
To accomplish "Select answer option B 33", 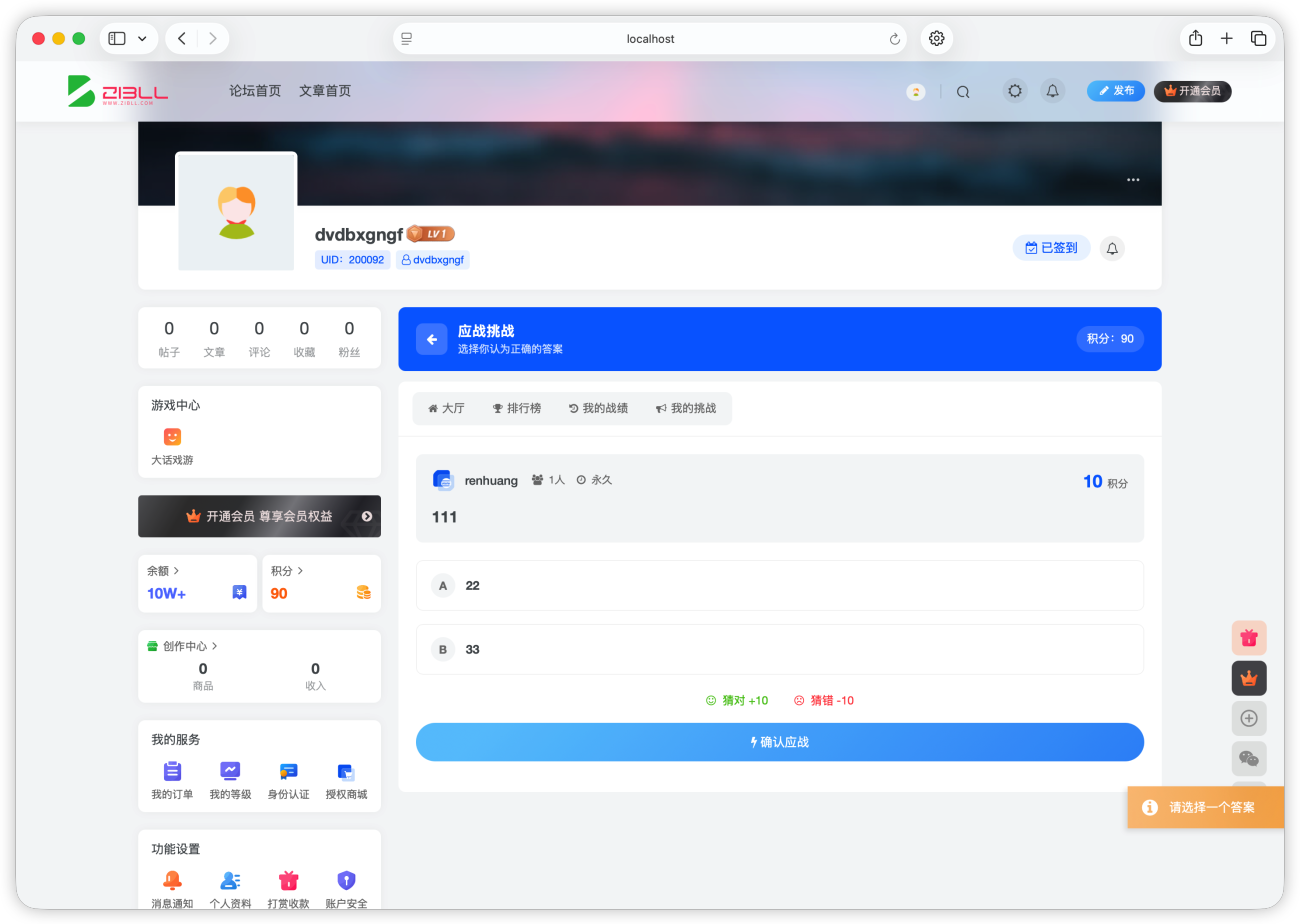I will click(x=779, y=649).
